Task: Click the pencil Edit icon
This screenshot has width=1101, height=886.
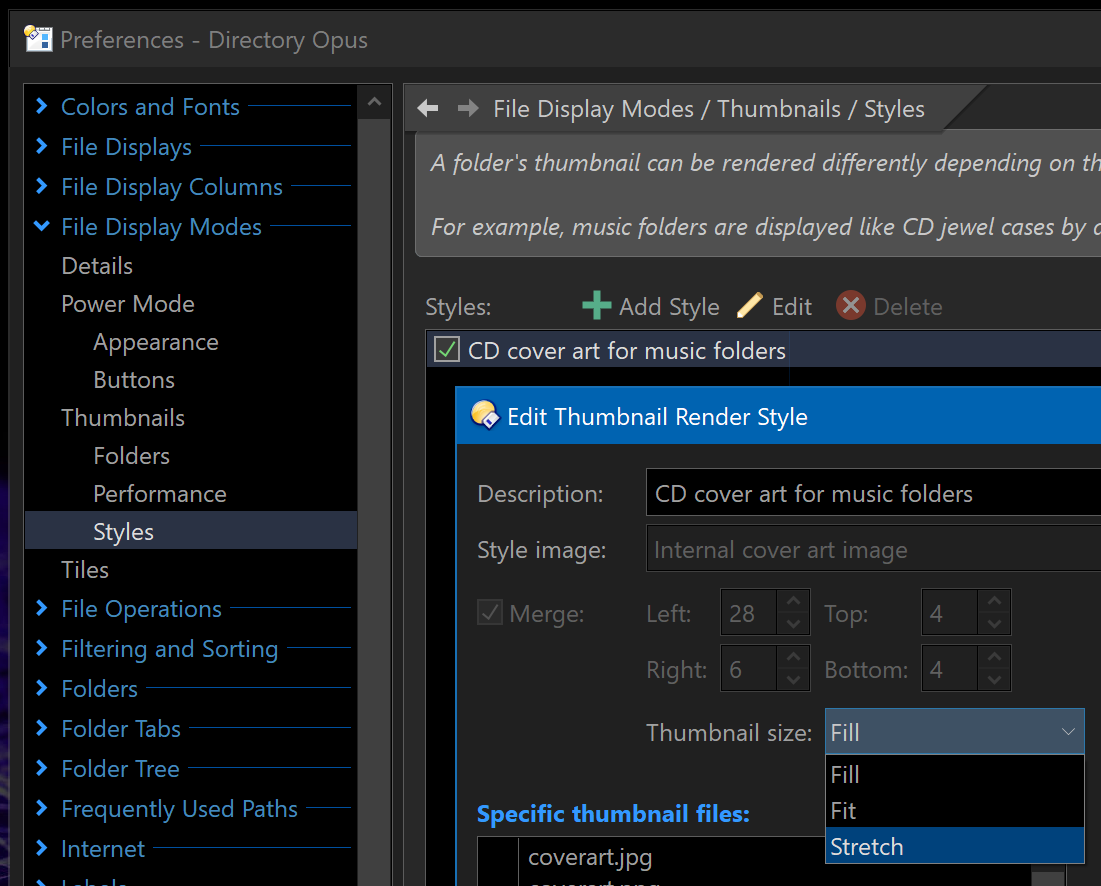Action: [750, 305]
